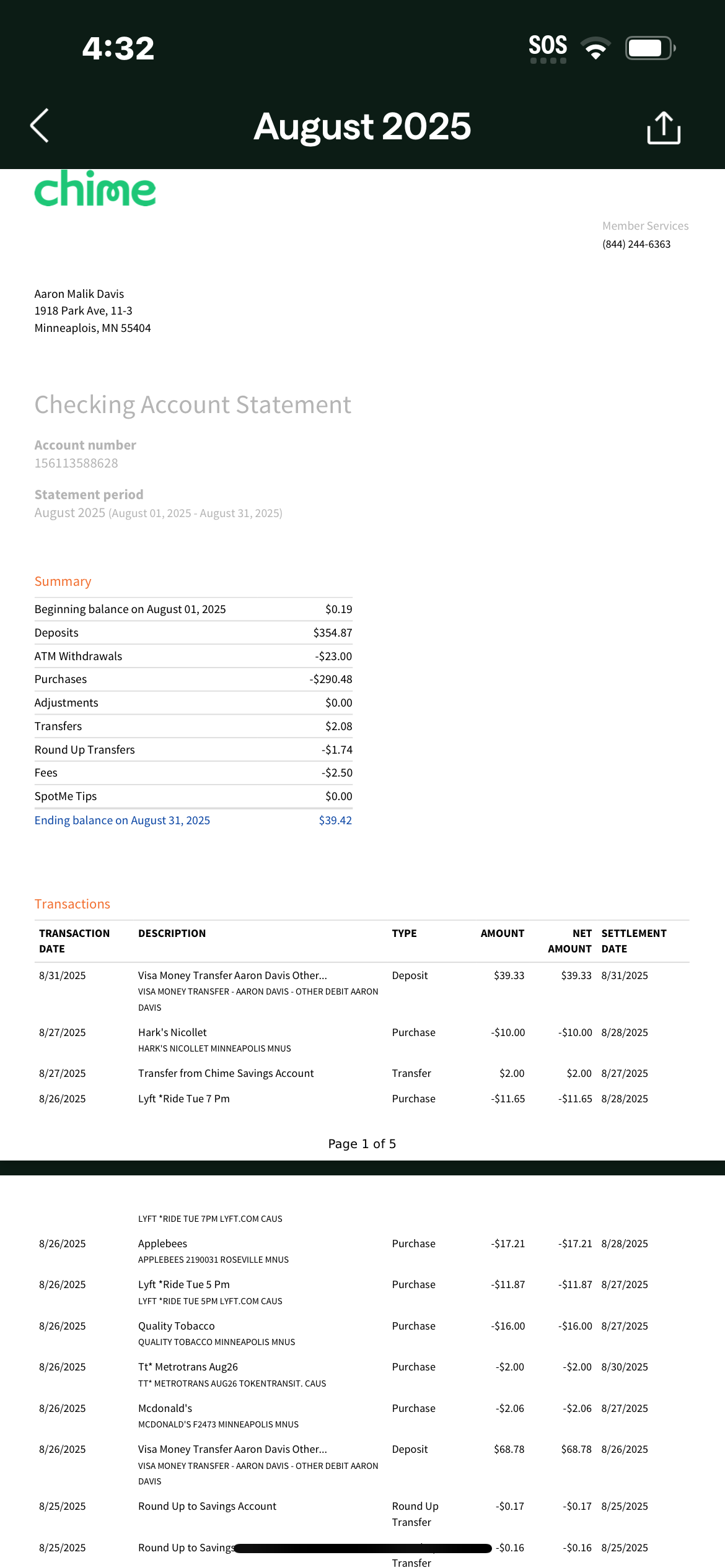Tap the account number 156113588628
This screenshot has width=725, height=1568.
pos(76,463)
